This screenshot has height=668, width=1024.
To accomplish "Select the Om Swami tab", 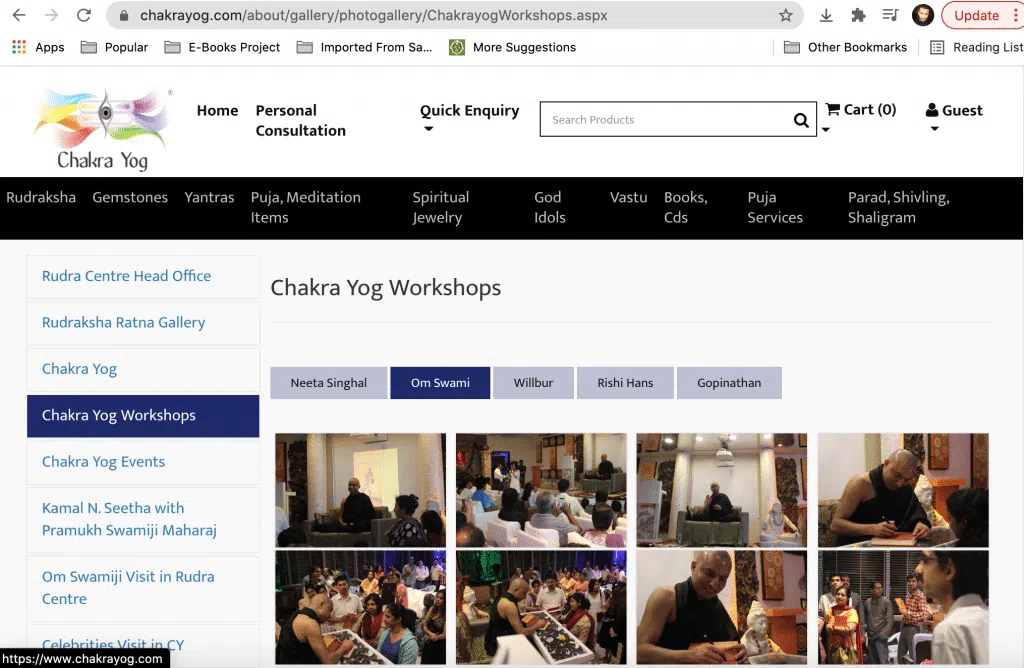I will 440,383.
